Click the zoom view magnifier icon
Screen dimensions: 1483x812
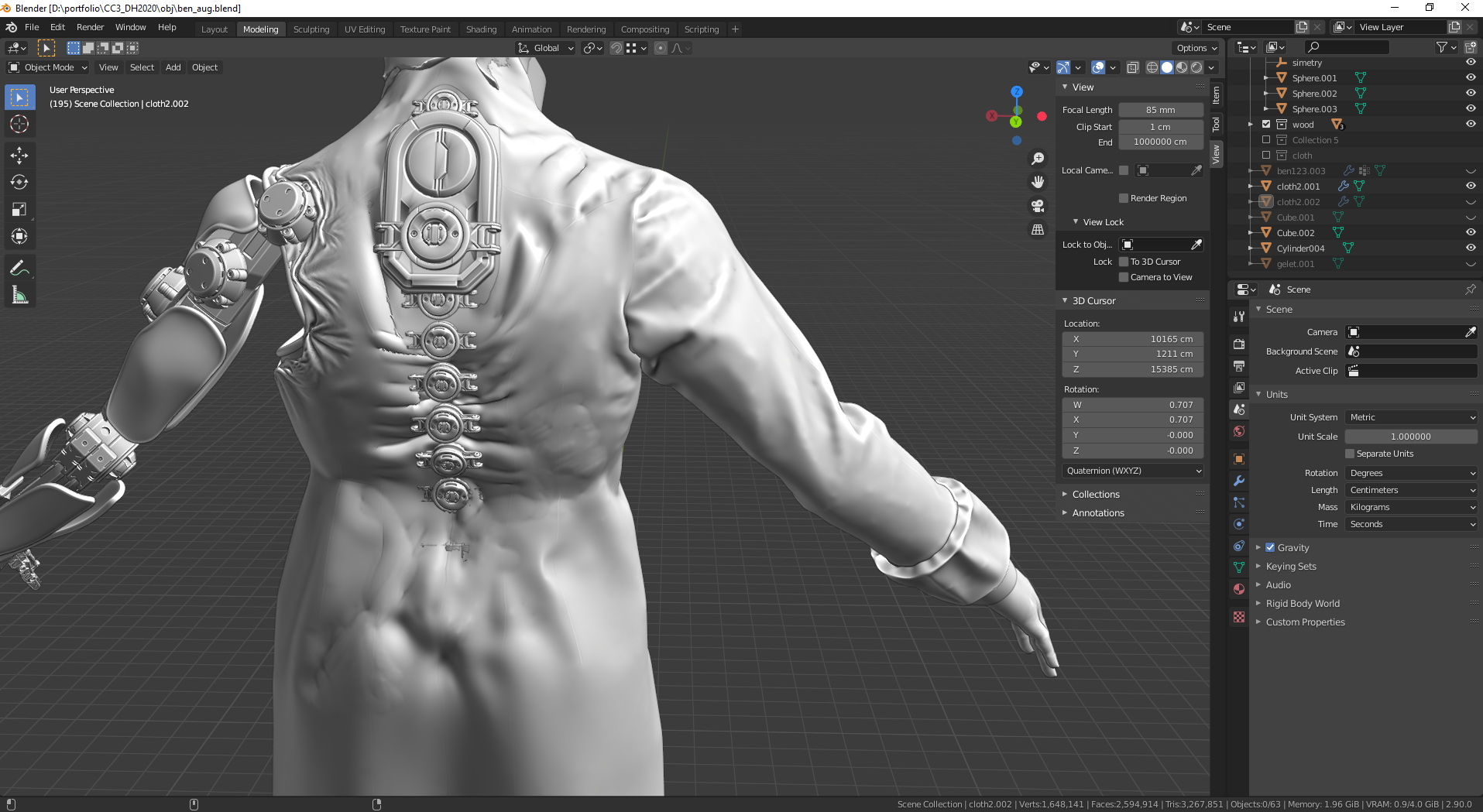[x=1038, y=159]
